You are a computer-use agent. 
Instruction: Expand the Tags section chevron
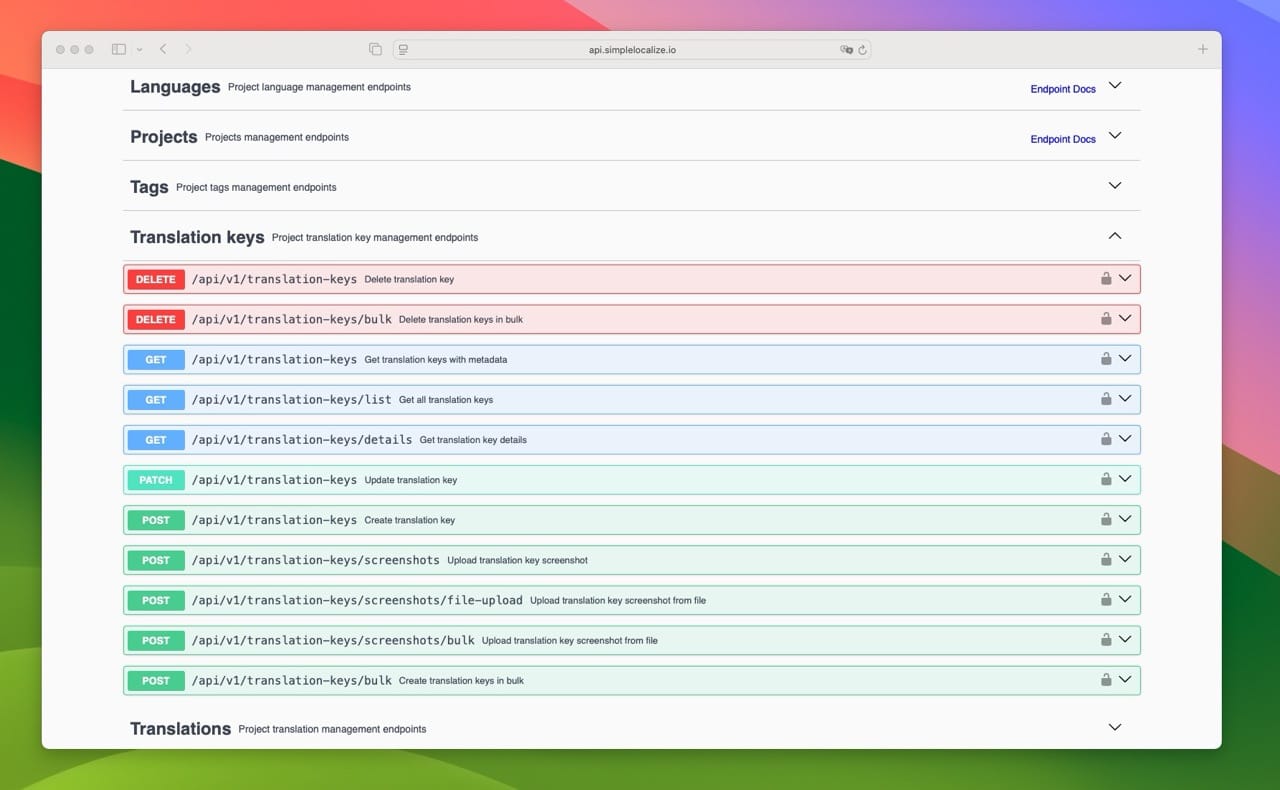(x=1115, y=186)
